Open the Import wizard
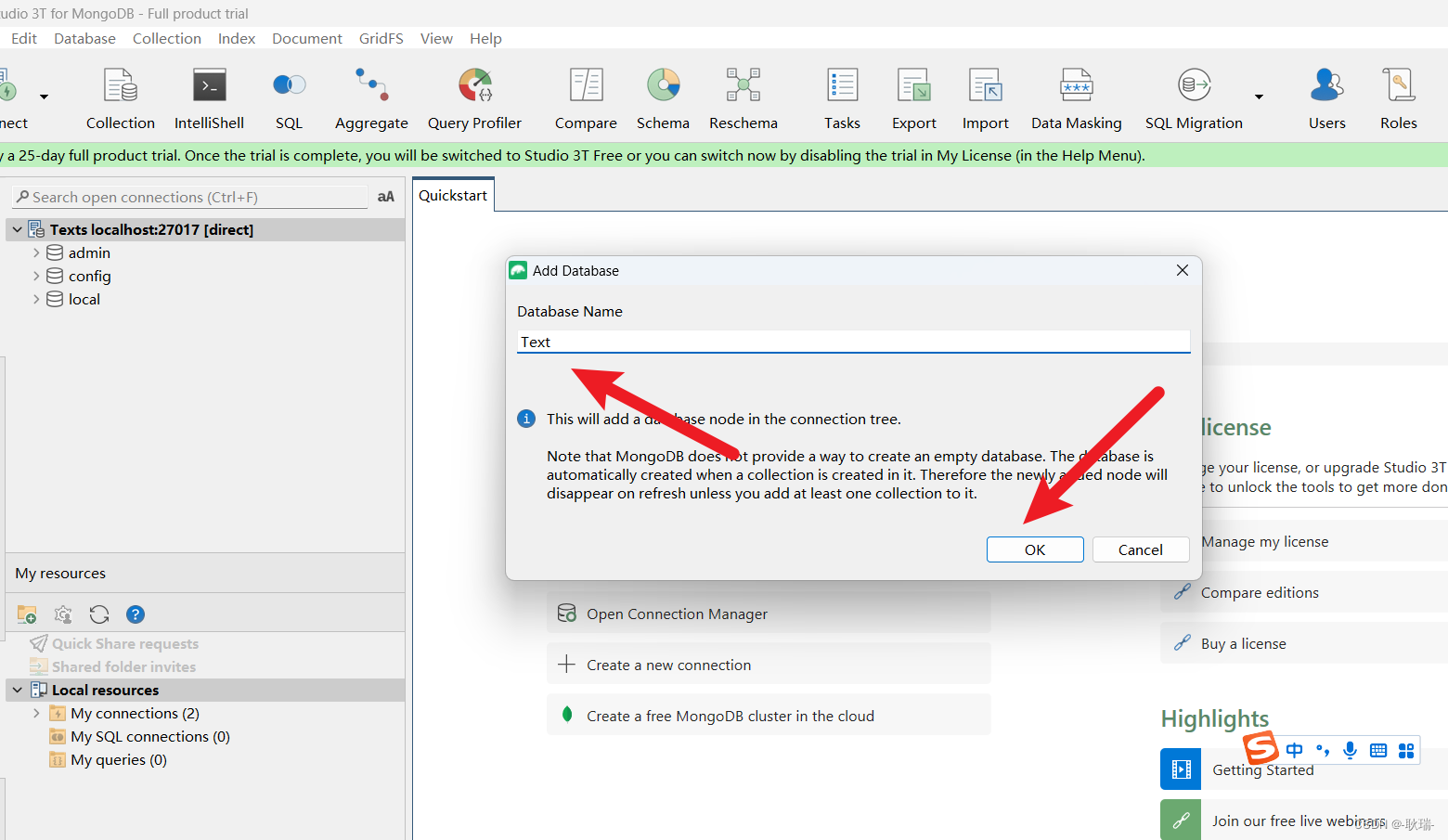This screenshot has width=1448, height=840. (985, 98)
